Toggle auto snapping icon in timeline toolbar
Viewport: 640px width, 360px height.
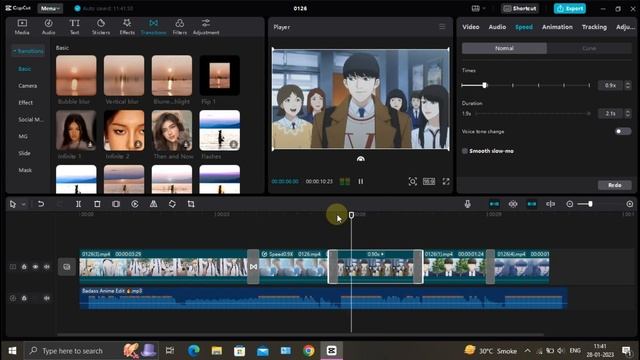tap(513, 204)
